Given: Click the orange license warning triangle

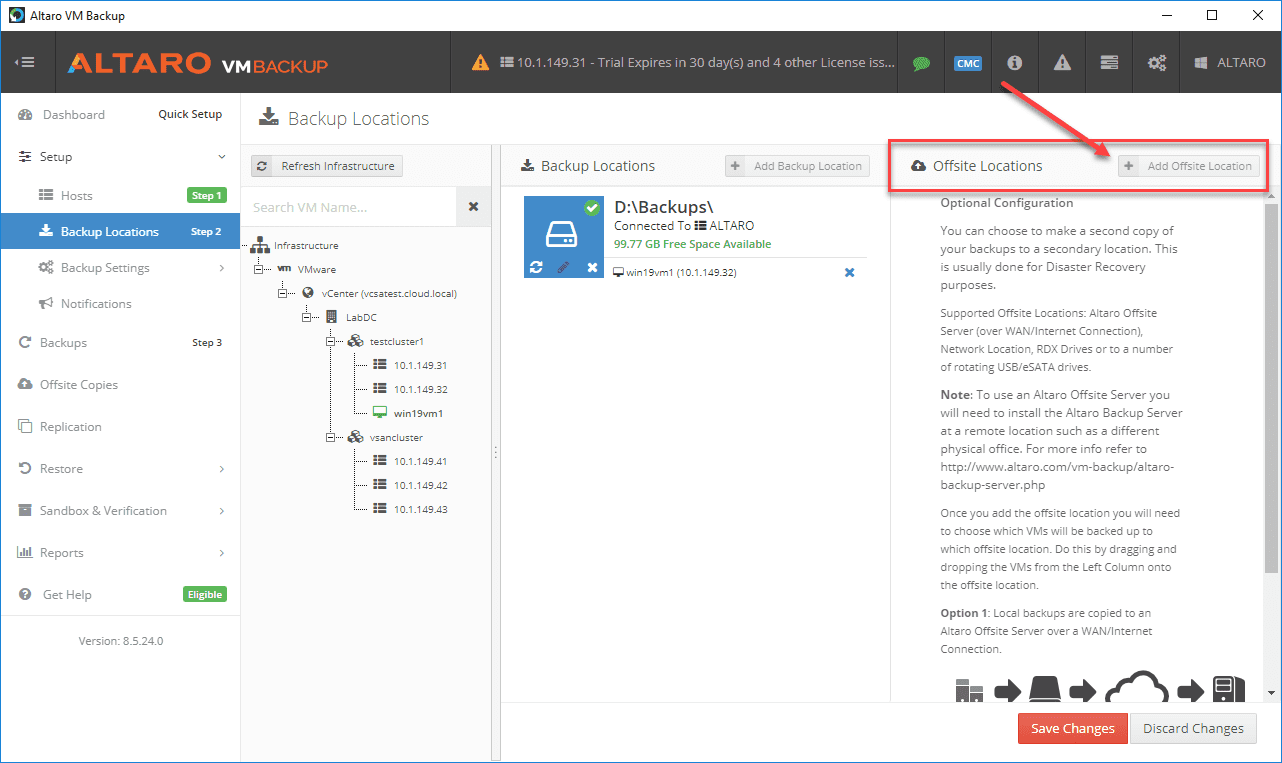Looking at the screenshot, I should [481, 62].
